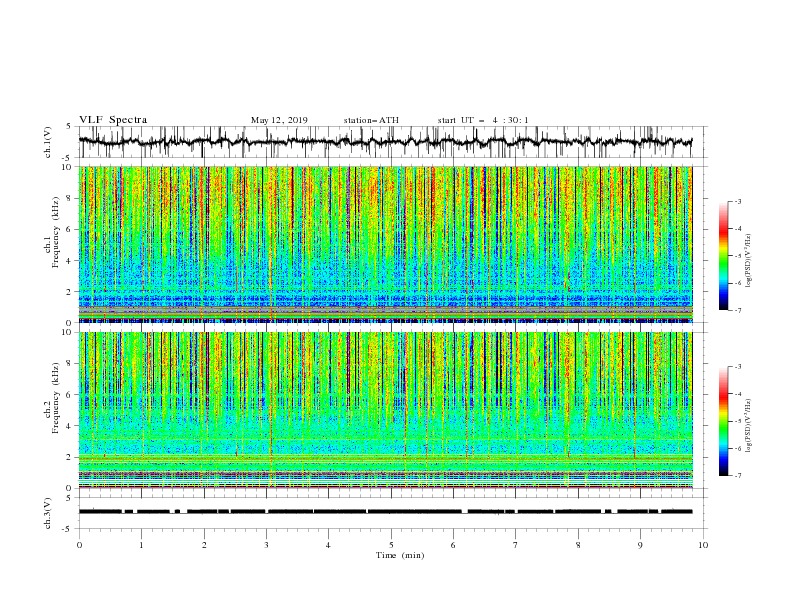The width and height of the screenshot is (792, 612).
Task: Click time axis tick label '9'
Action: (x=640, y=545)
